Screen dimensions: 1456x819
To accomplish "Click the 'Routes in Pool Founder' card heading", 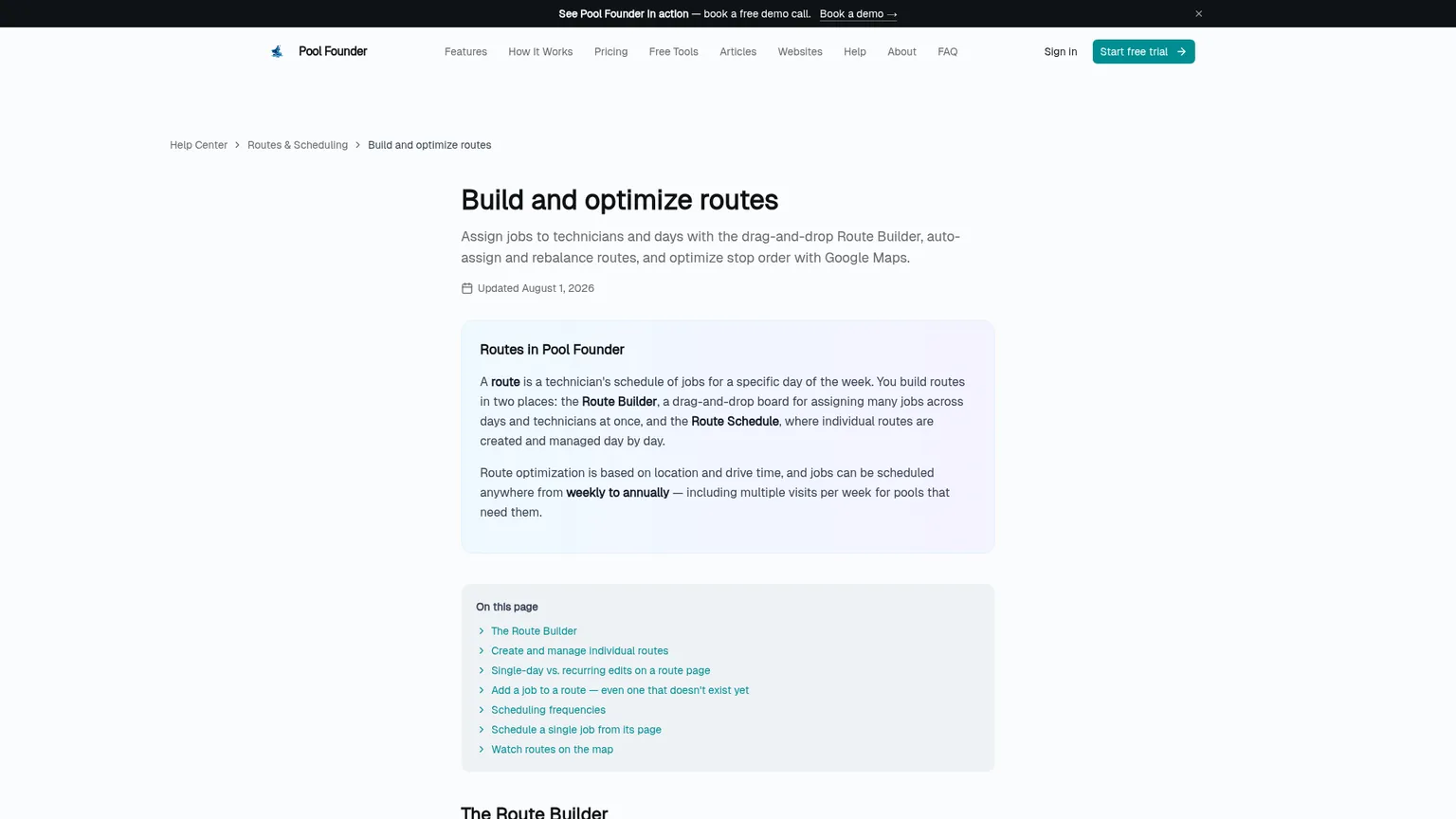I will (x=552, y=350).
